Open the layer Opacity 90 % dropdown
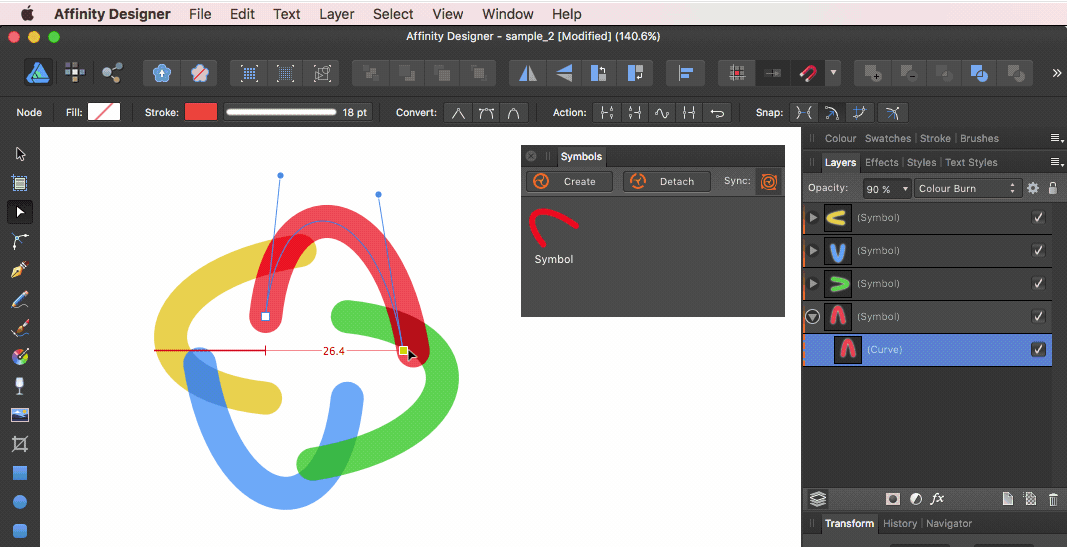The width and height of the screenshot is (1067, 547). [x=887, y=189]
